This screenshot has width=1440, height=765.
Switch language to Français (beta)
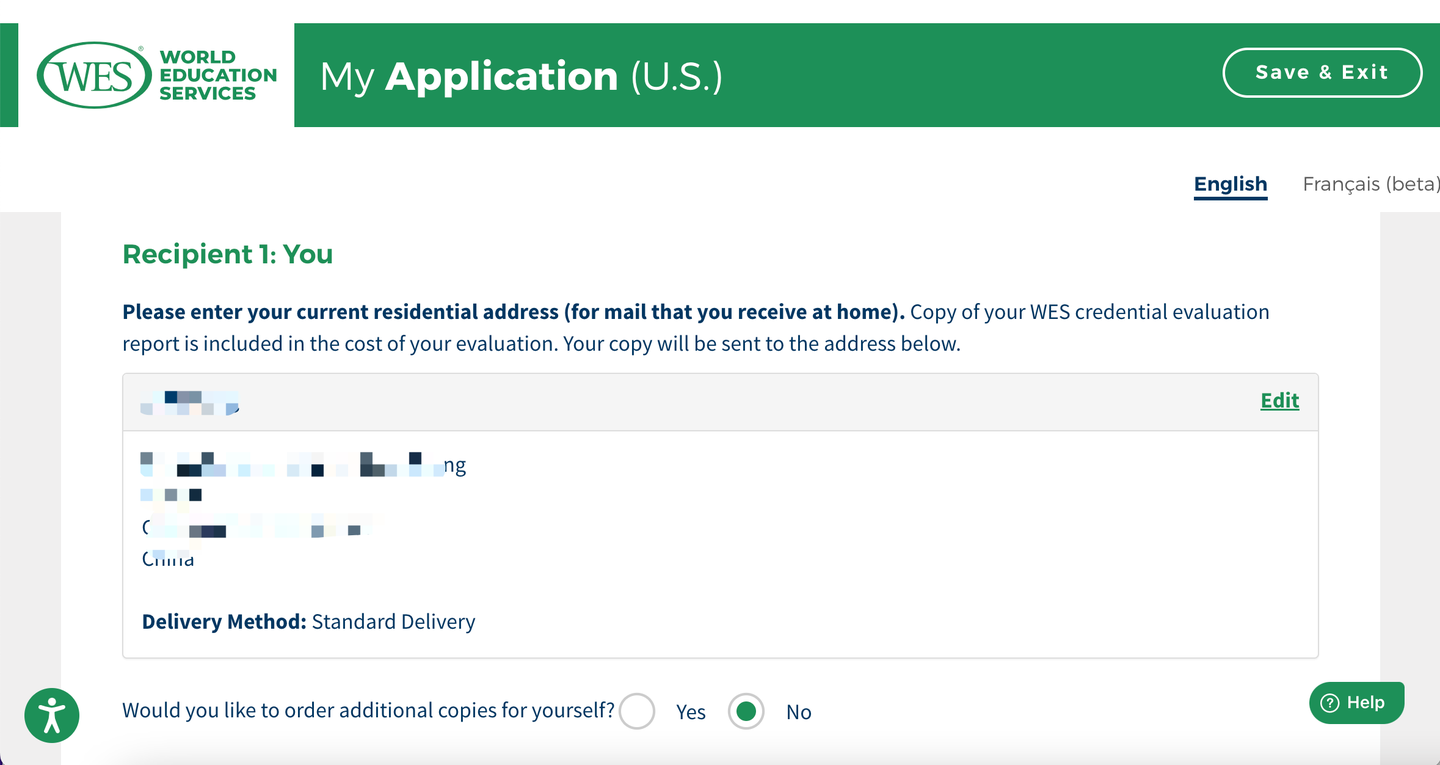click(1370, 184)
